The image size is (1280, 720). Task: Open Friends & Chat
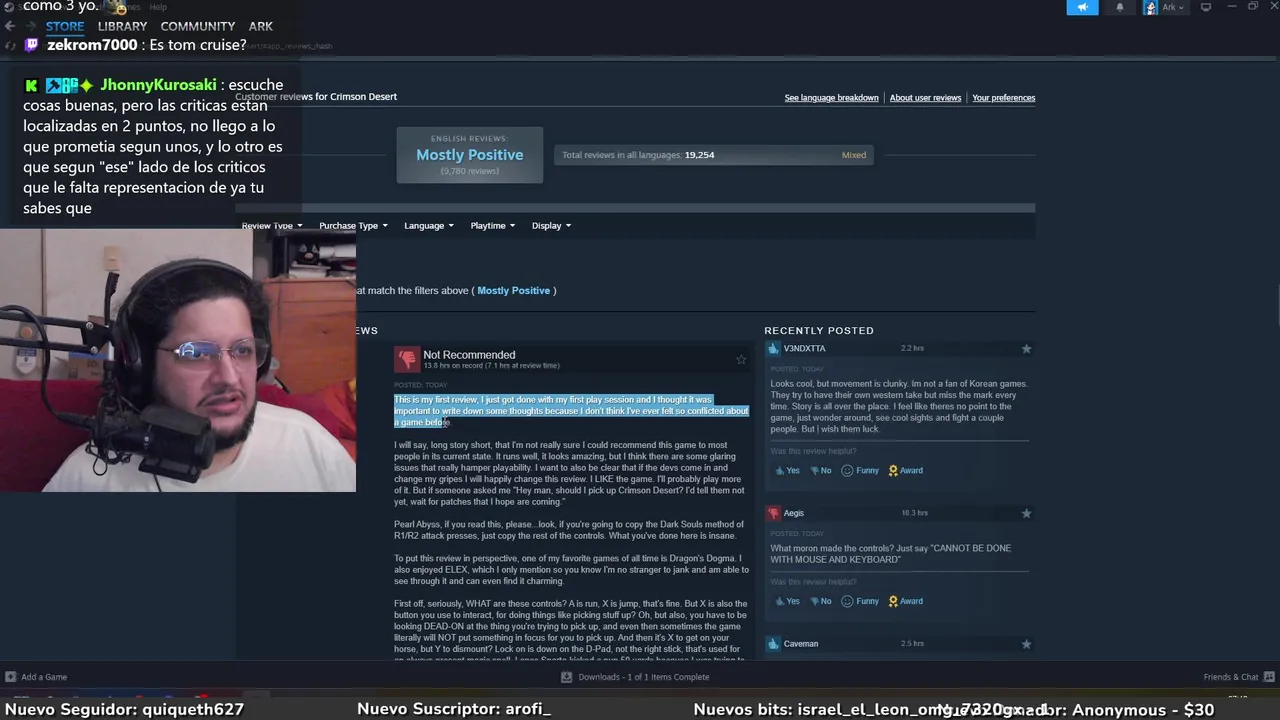pyautogui.click(x=1231, y=677)
